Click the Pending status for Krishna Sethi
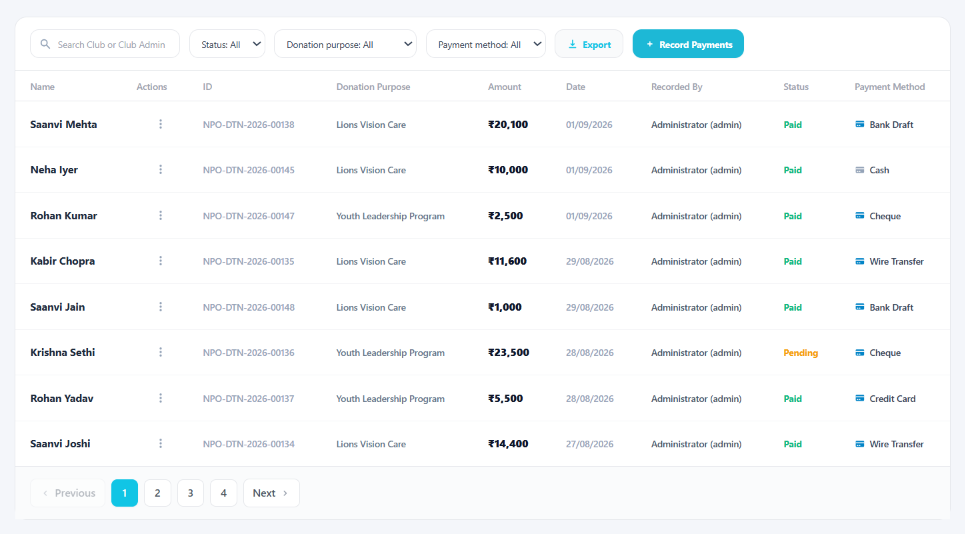The height and width of the screenshot is (534, 965). (x=800, y=353)
